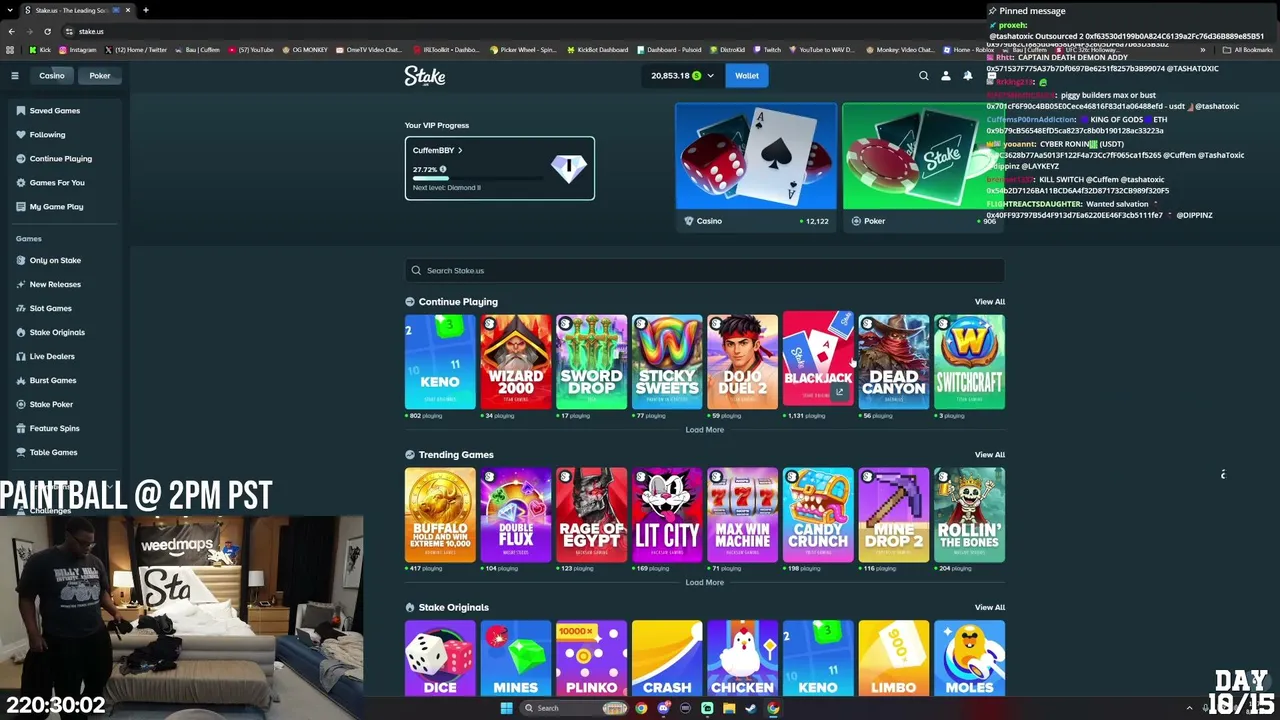Click the Games For You gear icon

click(x=21, y=183)
